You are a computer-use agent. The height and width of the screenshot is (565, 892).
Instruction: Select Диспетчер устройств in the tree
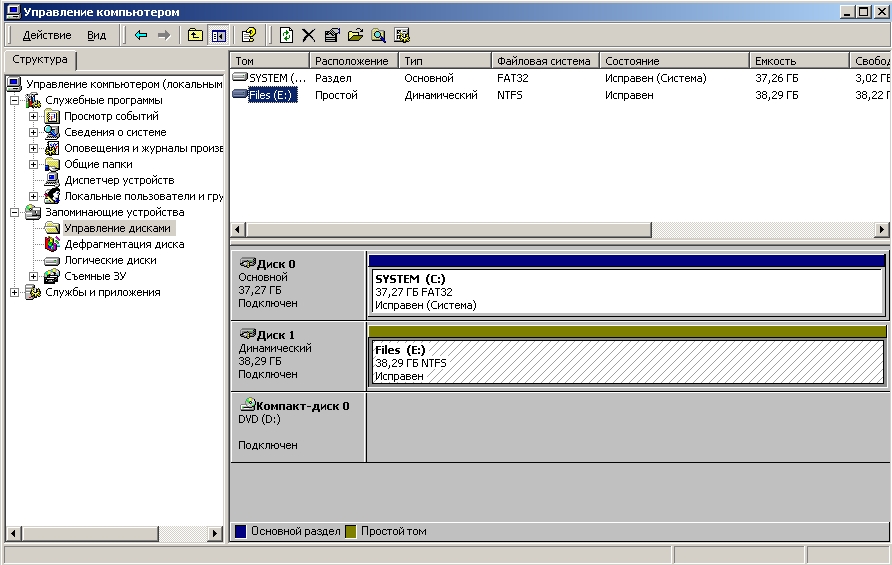pos(119,180)
